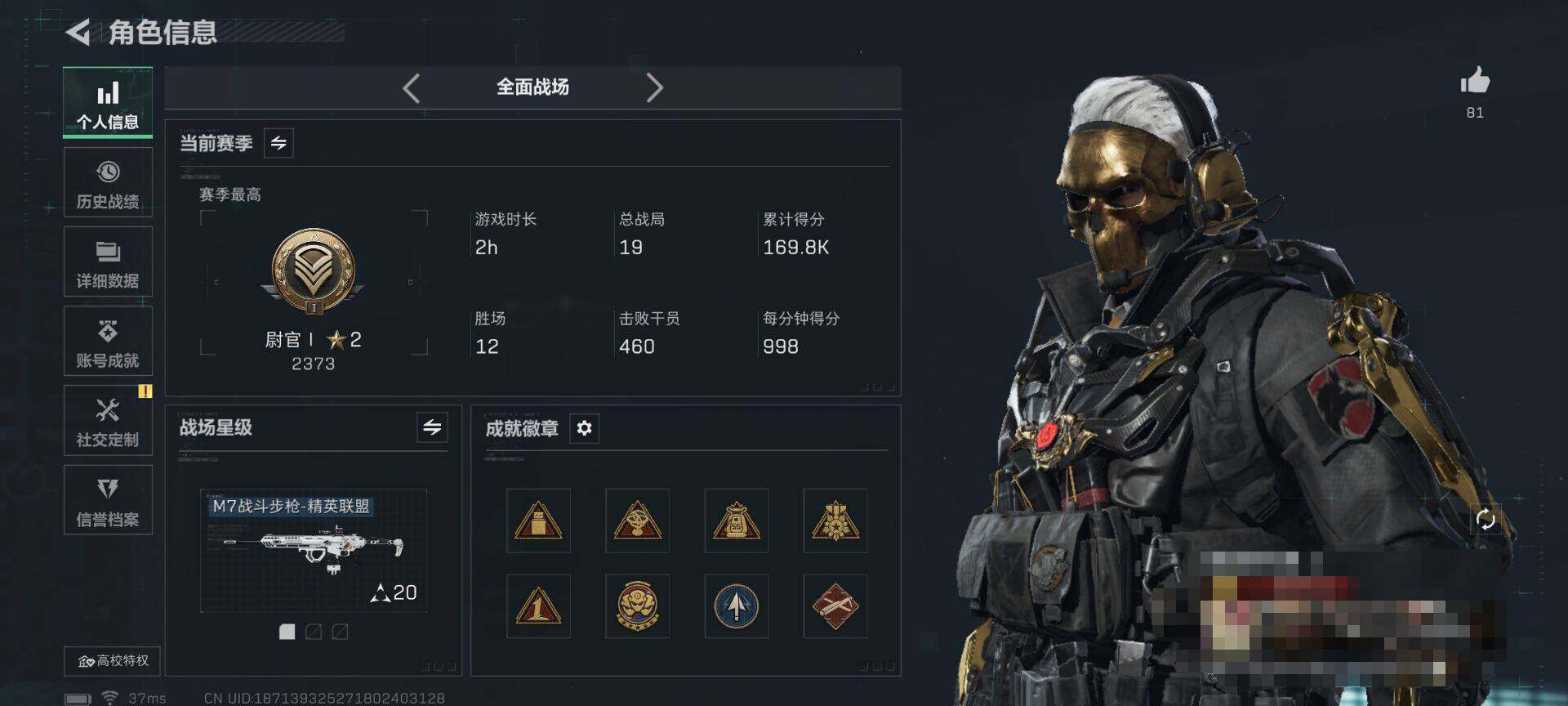
Task: Go to next game mode with right chevron
Action: pyautogui.click(x=654, y=87)
